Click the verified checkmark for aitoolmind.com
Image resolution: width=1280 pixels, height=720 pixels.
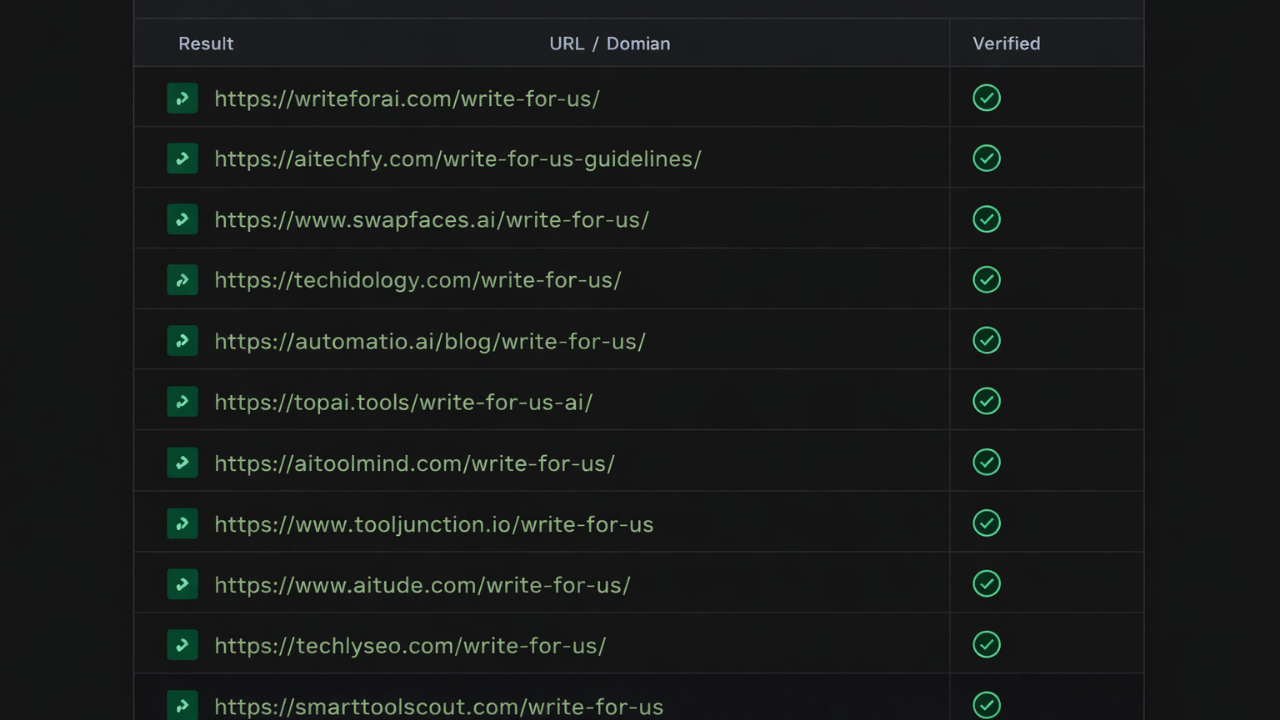(x=987, y=463)
